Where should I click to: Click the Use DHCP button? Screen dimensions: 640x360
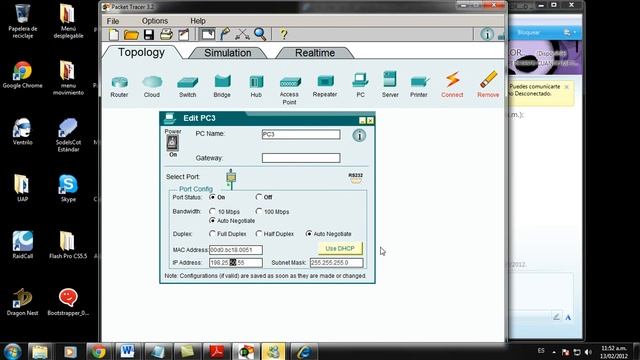340,248
